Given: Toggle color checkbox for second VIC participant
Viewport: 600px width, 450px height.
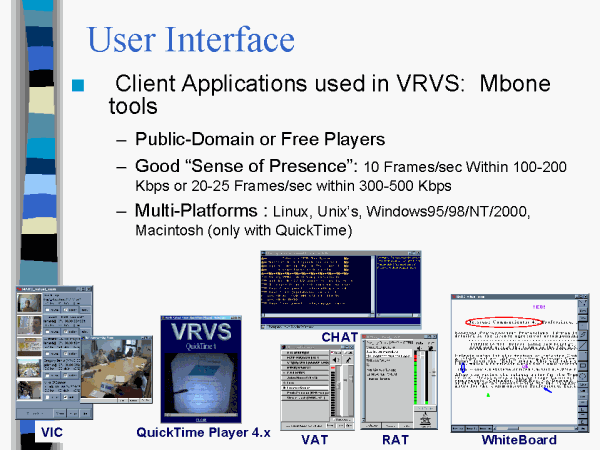Looking at the screenshot, I should [x=65, y=331].
